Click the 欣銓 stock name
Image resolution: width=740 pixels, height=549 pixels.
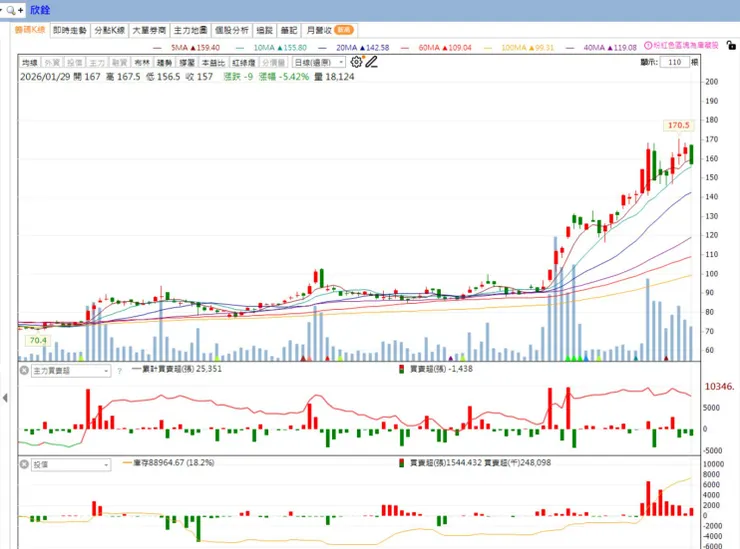coord(40,10)
